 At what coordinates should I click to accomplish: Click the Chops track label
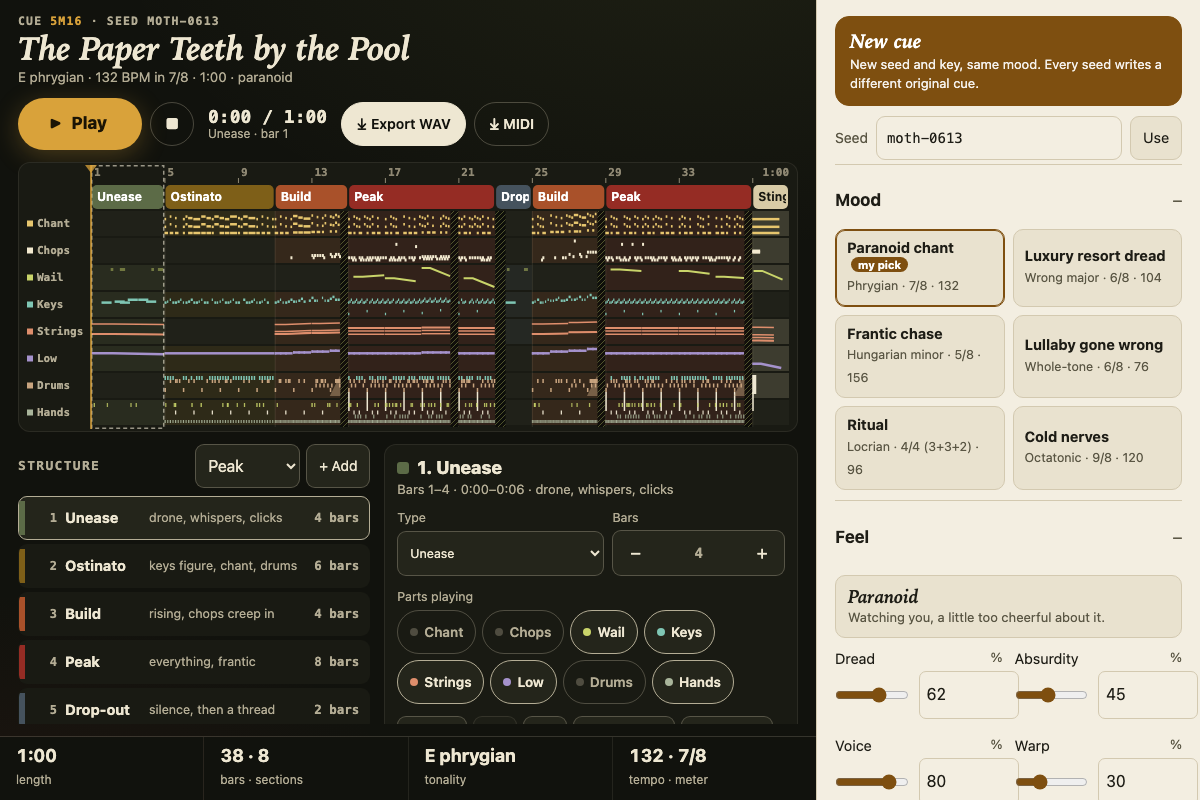coord(53,250)
